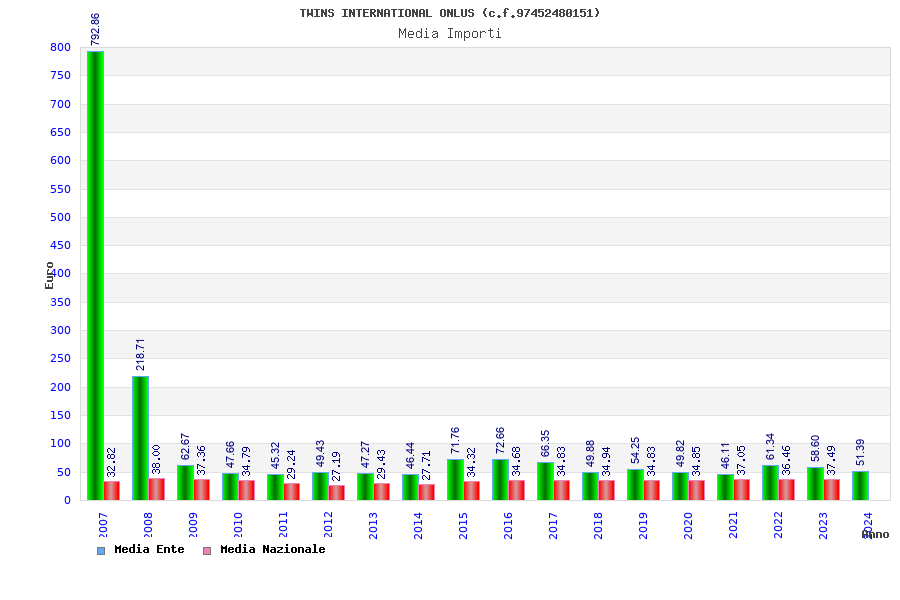Click the green 2024 Media Ente bar
This screenshot has height=600, width=900.
(860, 486)
